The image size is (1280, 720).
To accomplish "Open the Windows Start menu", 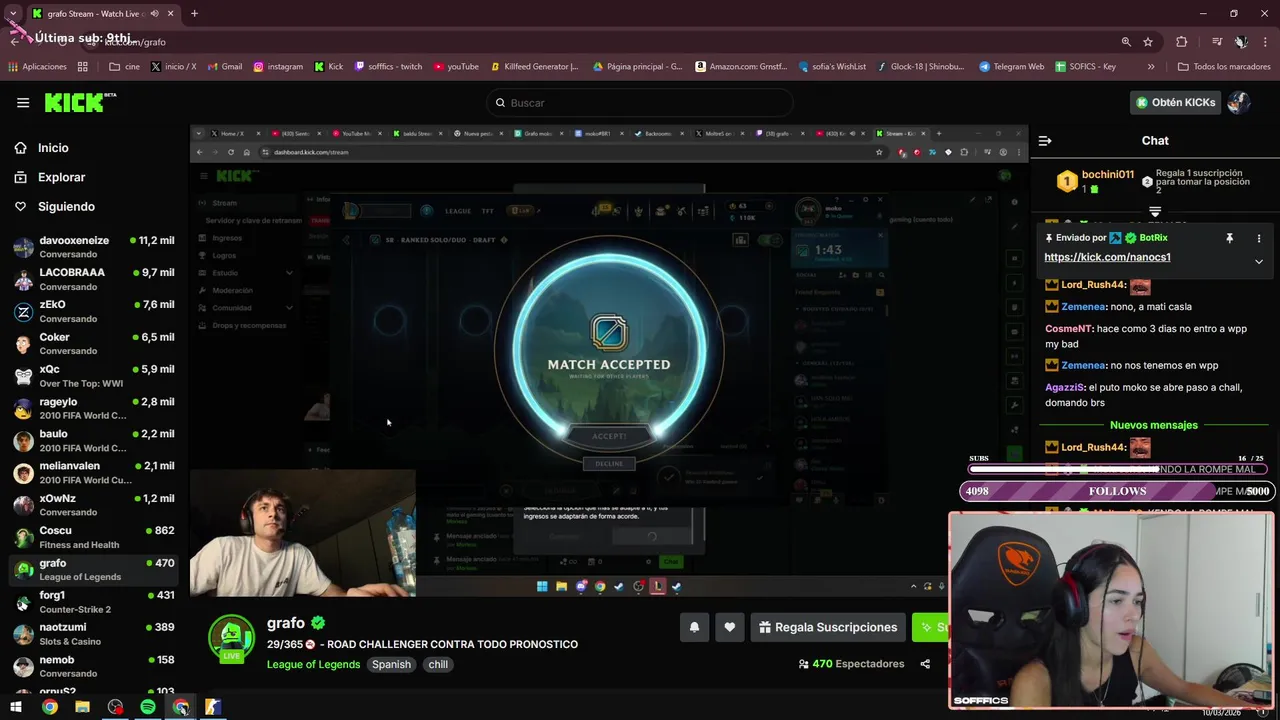I will pyautogui.click(x=16, y=707).
